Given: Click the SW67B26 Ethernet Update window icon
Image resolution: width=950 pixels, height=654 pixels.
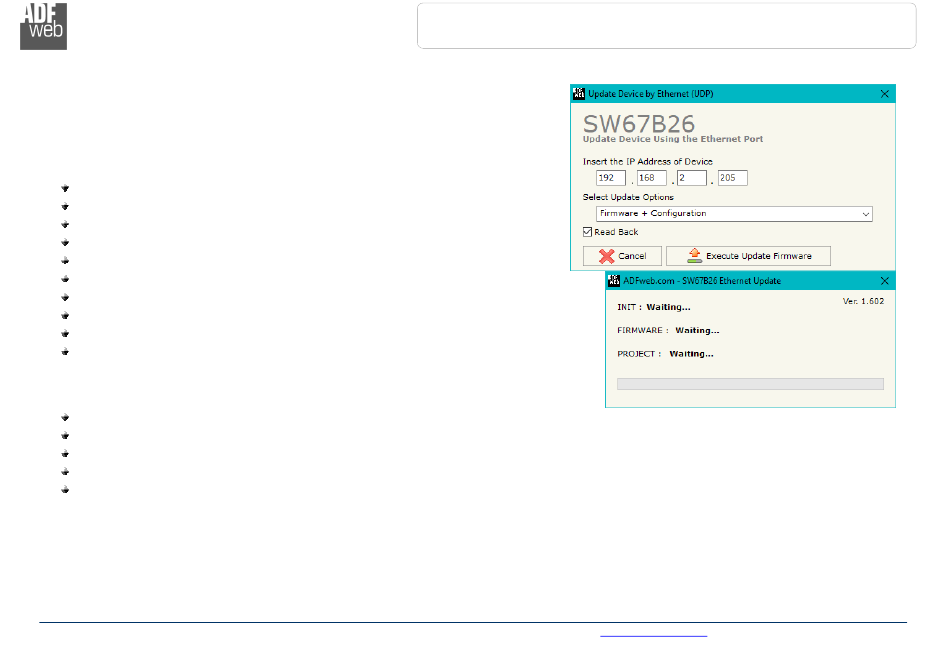Looking at the screenshot, I should [614, 281].
